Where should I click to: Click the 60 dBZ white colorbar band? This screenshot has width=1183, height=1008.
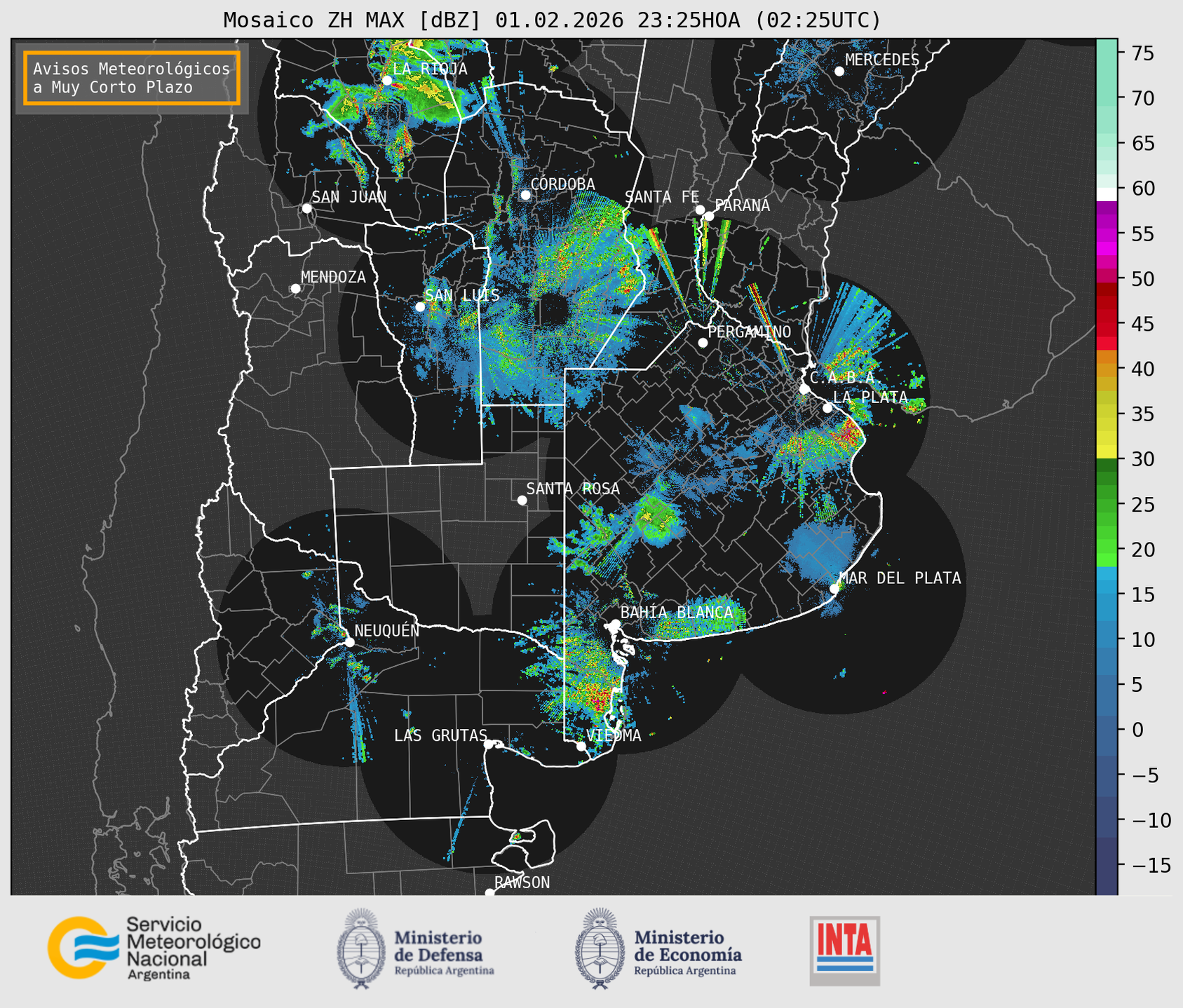pos(1106,194)
